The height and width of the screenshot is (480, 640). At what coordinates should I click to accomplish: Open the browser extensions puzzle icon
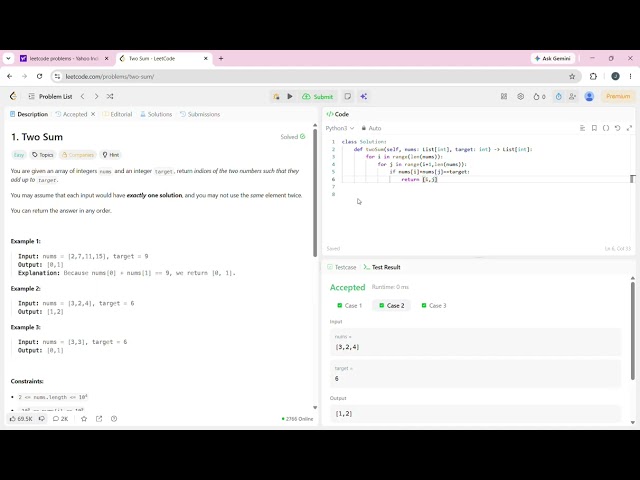[593, 76]
